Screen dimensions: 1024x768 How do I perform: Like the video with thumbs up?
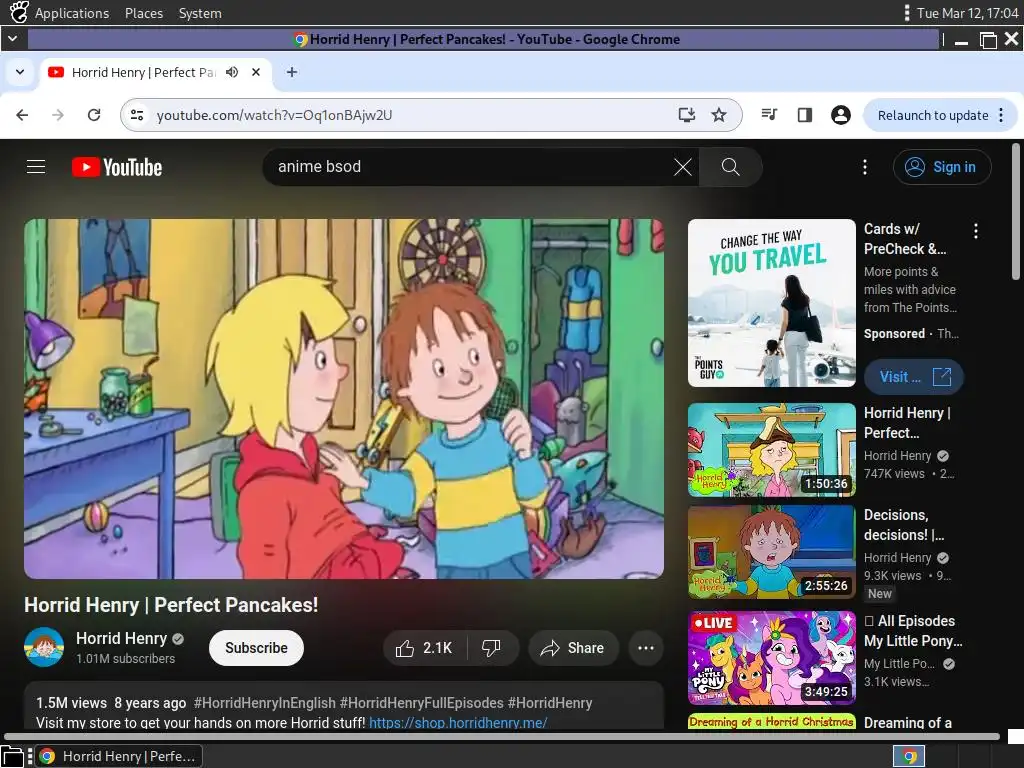pyautogui.click(x=424, y=648)
